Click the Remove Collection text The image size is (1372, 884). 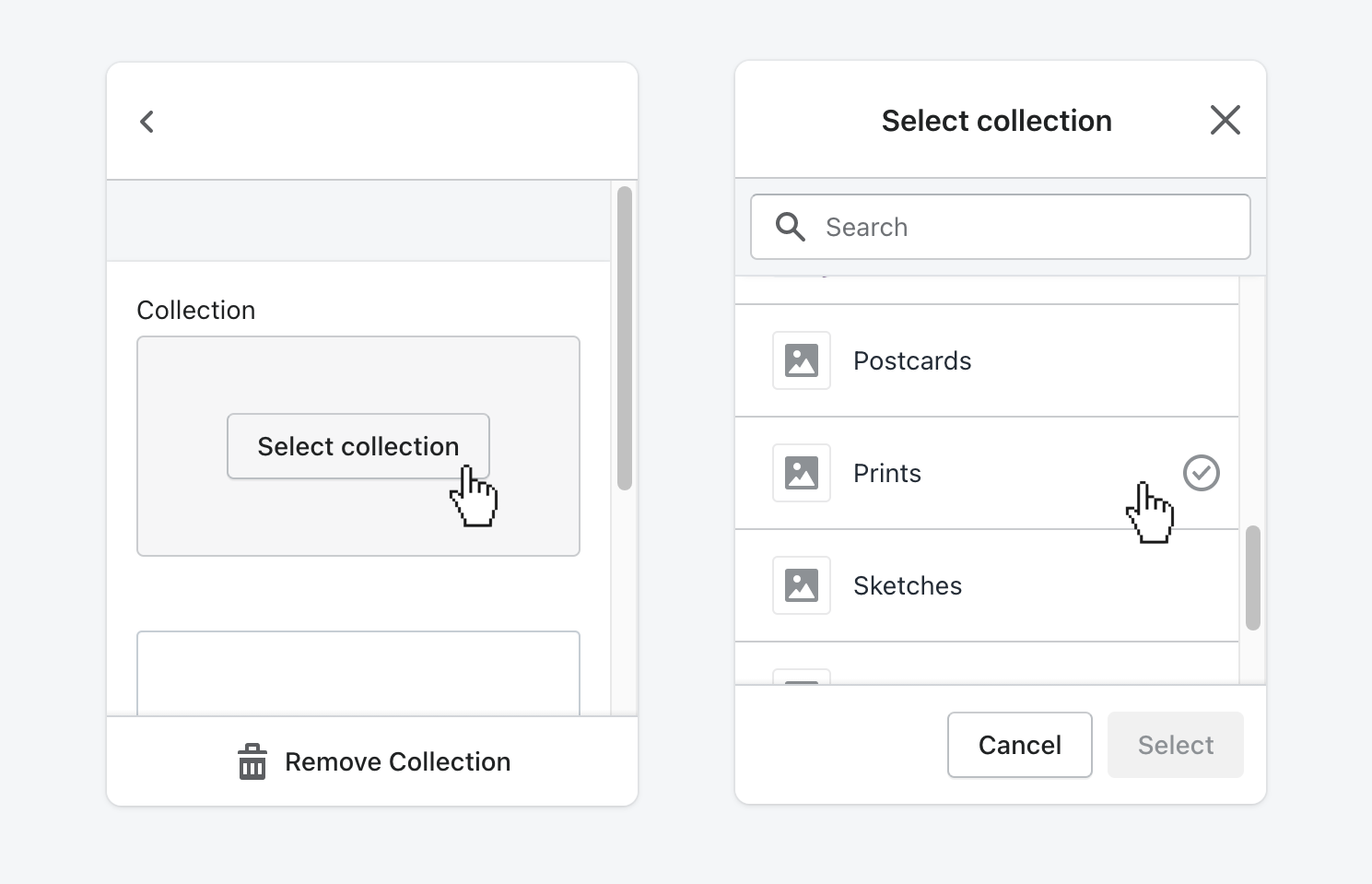[x=397, y=762]
